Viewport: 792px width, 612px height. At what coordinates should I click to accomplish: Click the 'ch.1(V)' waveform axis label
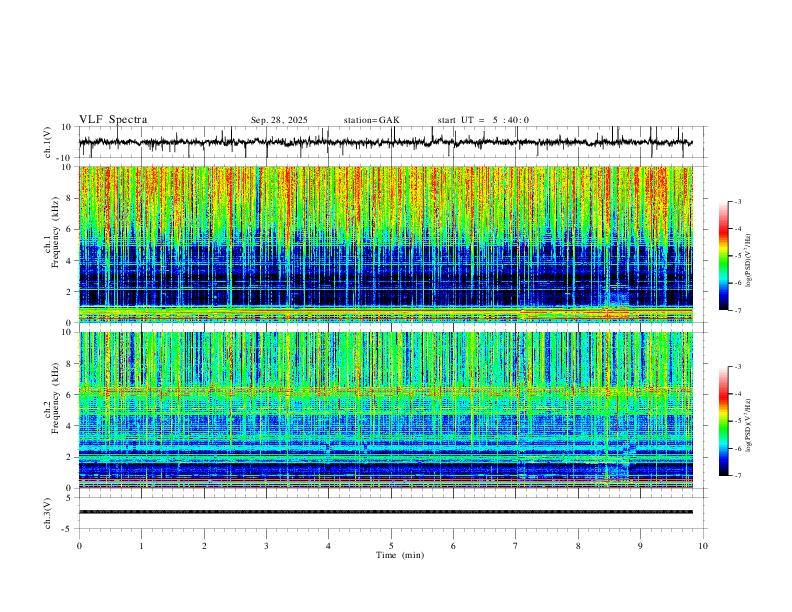pos(48,142)
